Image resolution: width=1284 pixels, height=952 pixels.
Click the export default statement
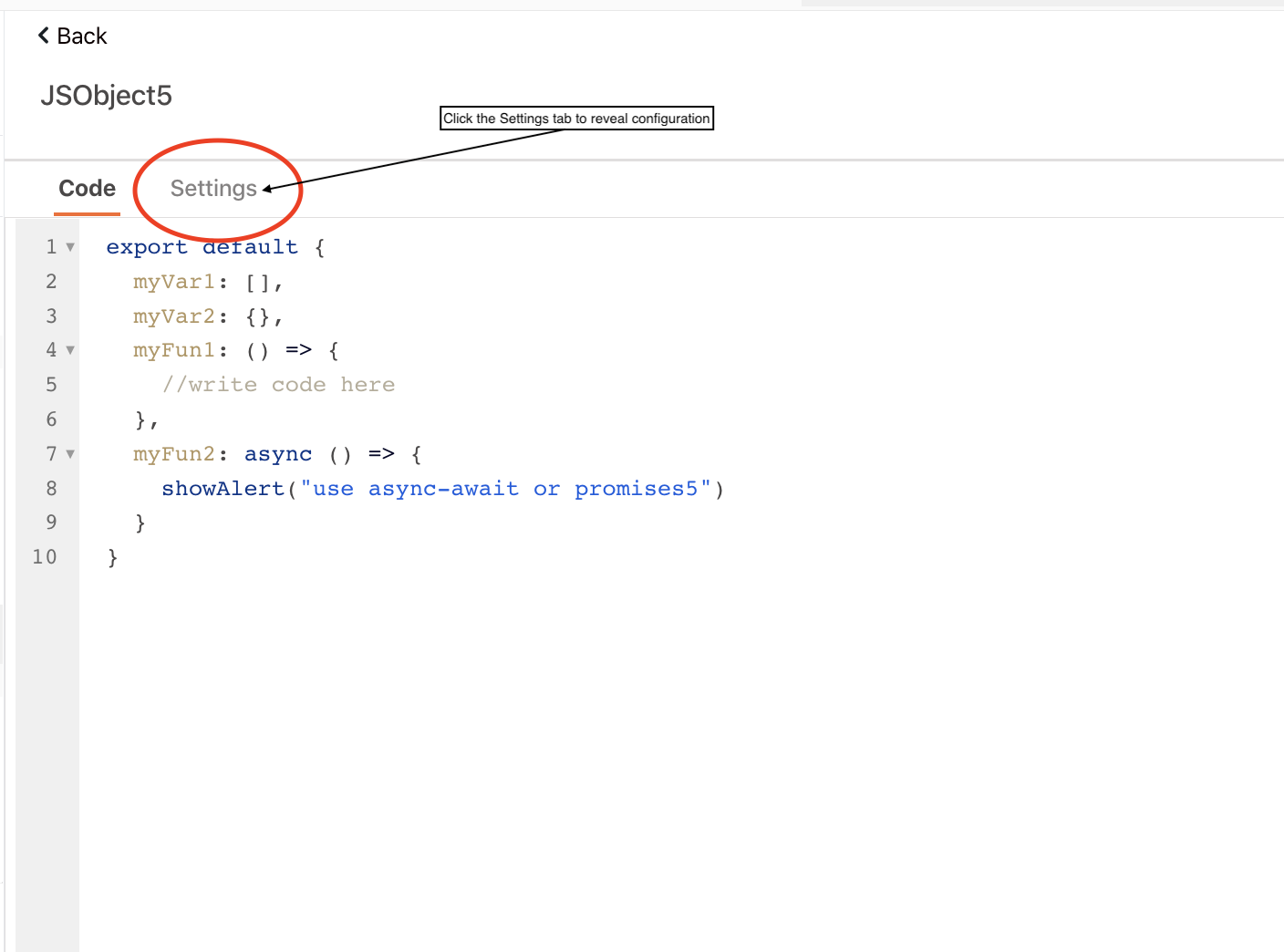tap(200, 246)
